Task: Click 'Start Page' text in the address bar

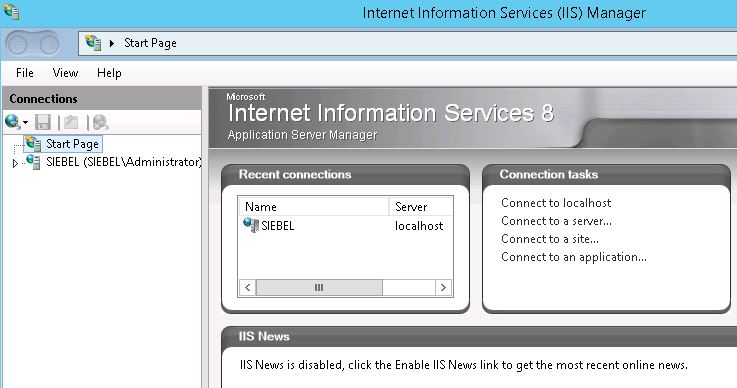Action: pyautogui.click(x=150, y=43)
